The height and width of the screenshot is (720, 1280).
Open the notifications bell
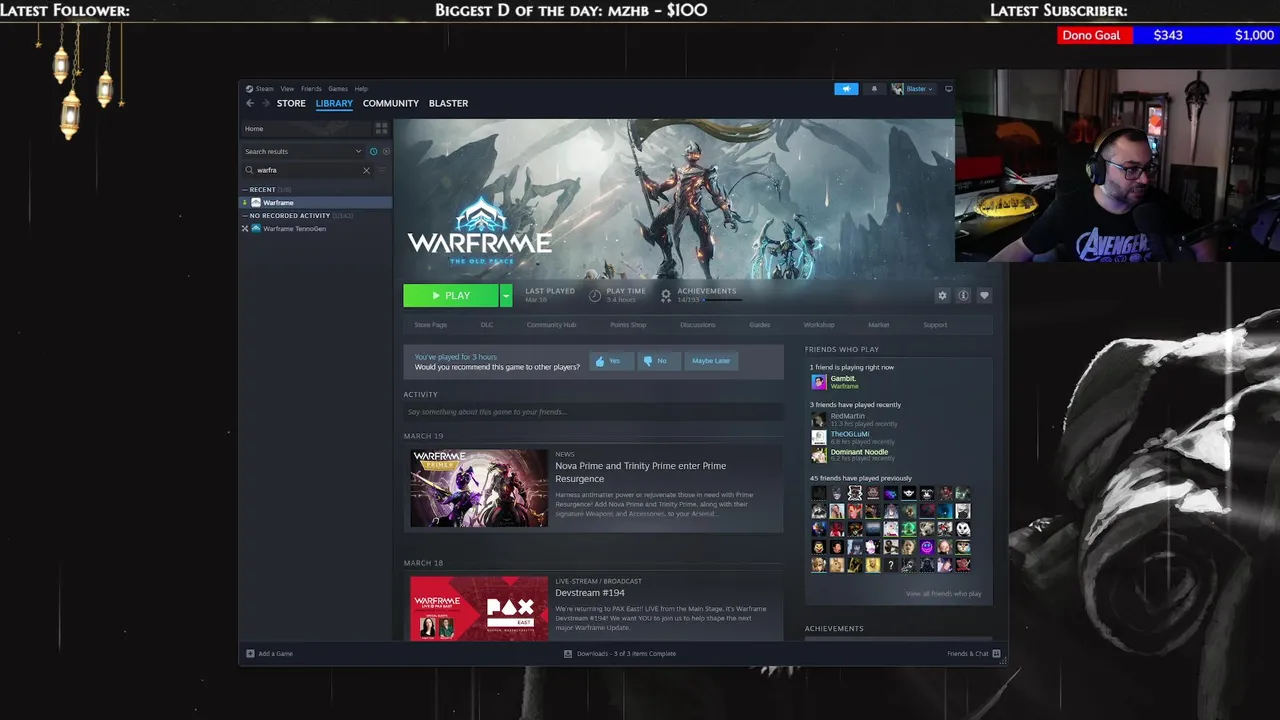(x=874, y=89)
